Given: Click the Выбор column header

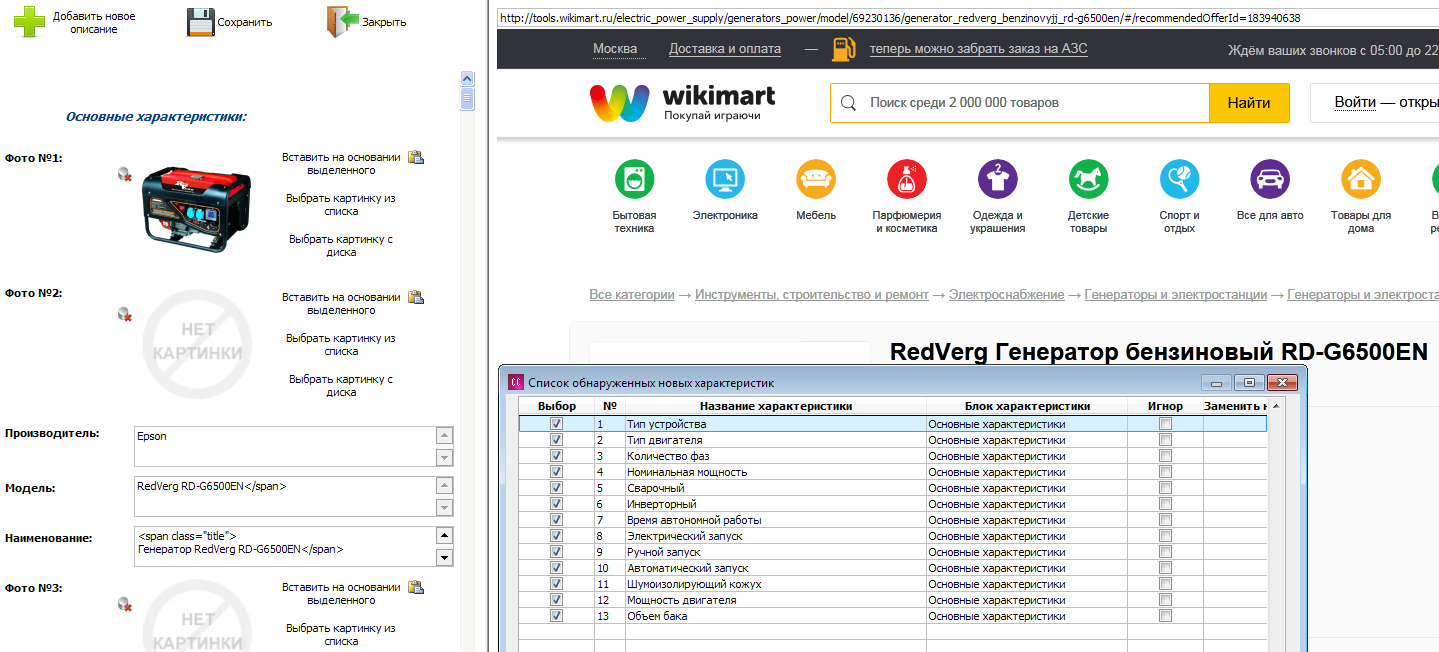Looking at the screenshot, I should 557,406.
